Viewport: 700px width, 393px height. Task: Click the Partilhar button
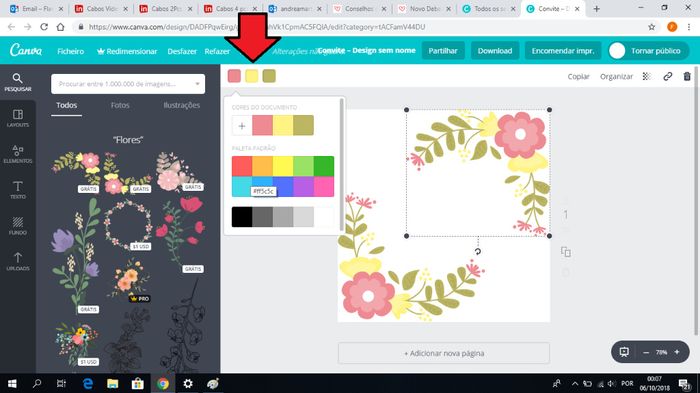(443, 50)
